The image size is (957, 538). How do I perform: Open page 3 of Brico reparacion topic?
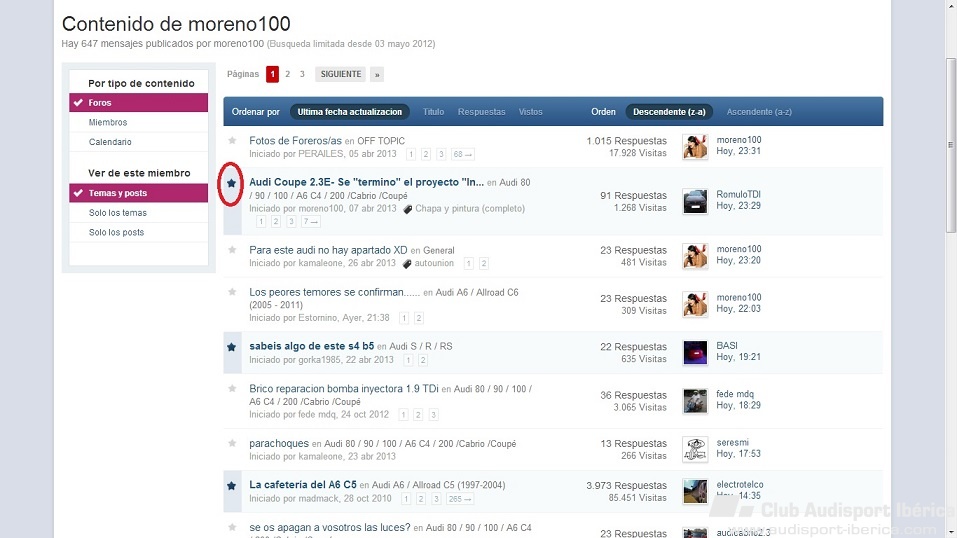(x=433, y=415)
